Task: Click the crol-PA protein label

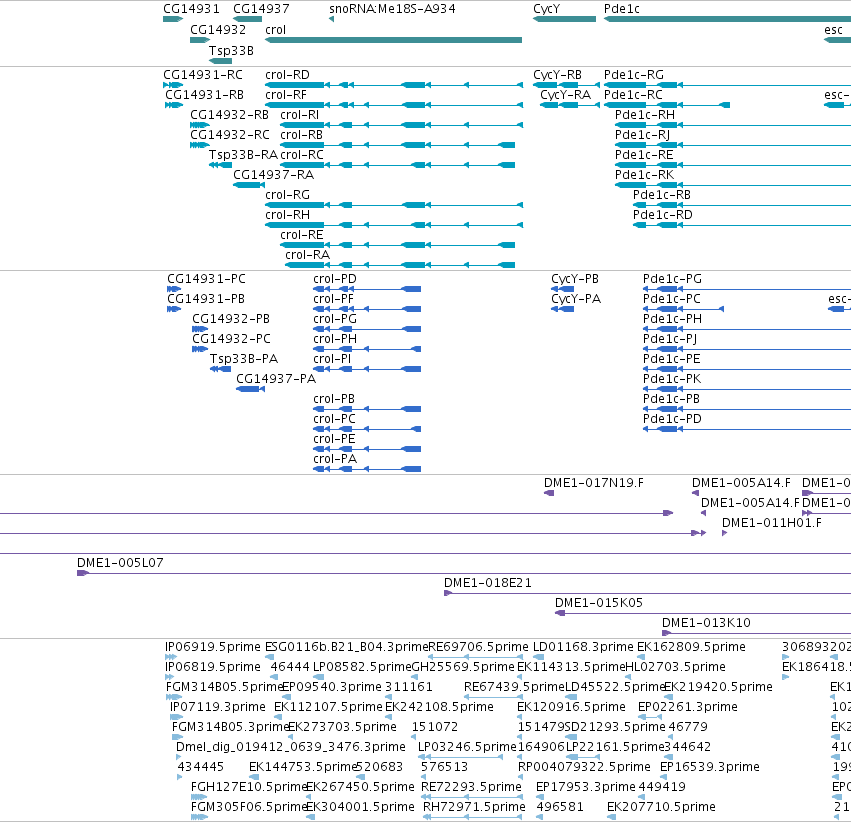Action: click(x=335, y=458)
